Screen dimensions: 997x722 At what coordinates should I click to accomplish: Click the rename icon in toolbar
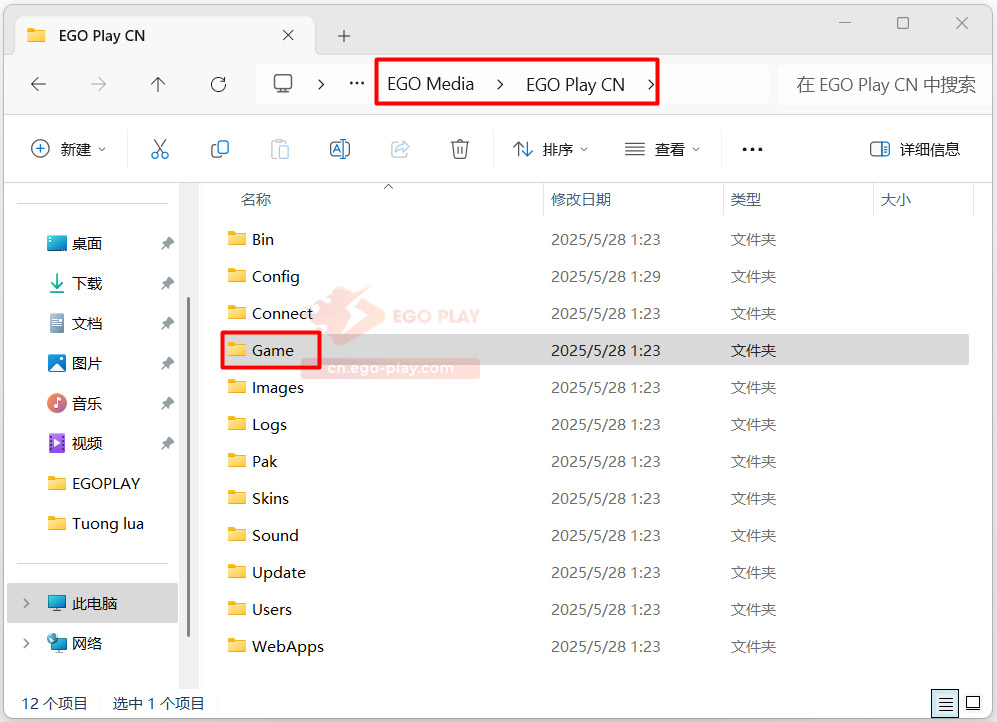click(340, 149)
